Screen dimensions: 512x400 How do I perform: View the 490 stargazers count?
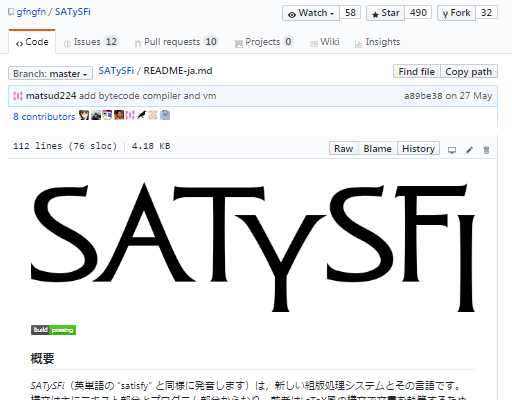[418, 13]
